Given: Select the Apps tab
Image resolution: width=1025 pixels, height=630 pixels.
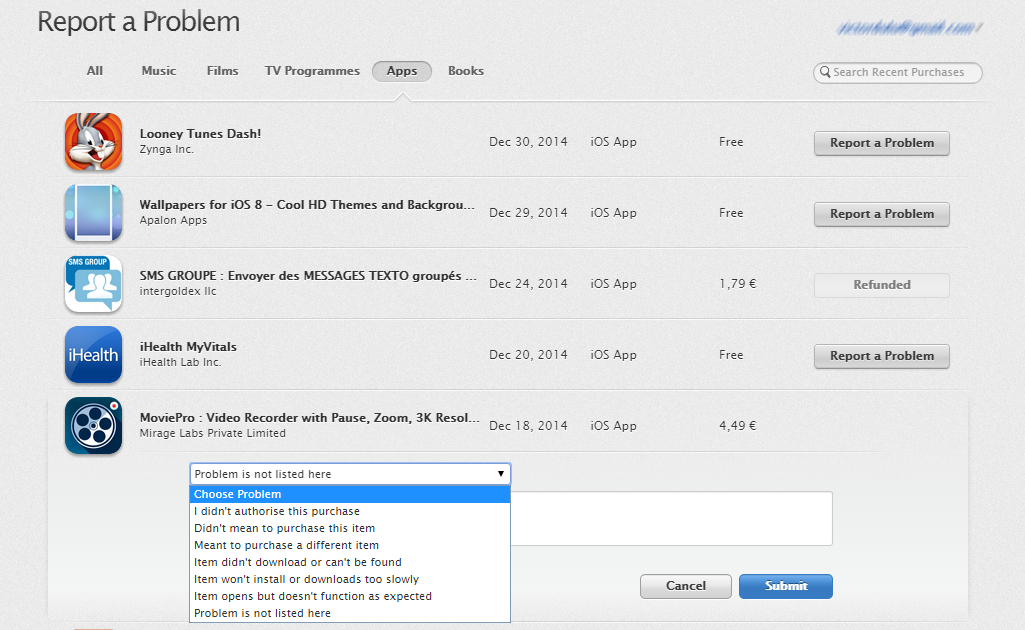Looking at the screenshot, I should point(401,71).
